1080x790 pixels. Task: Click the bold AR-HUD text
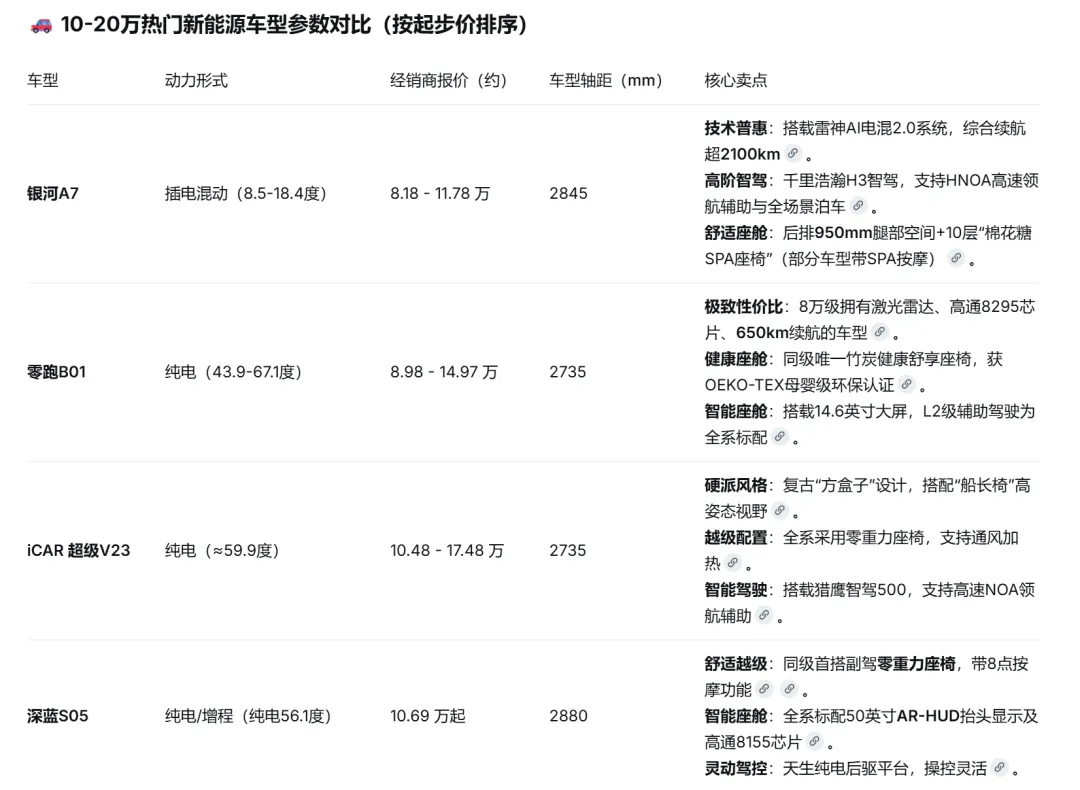927,716
